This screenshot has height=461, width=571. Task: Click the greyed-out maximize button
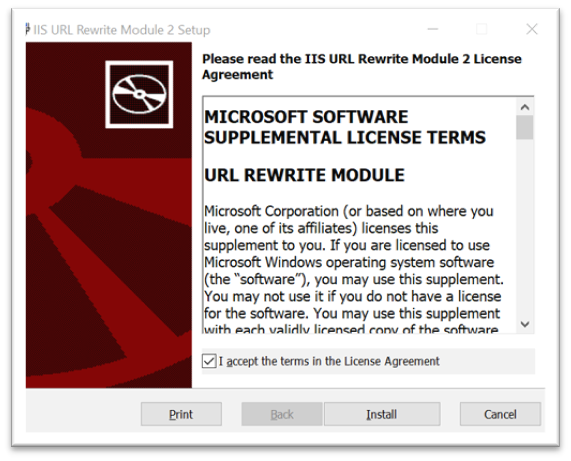[x=481, y=29]
